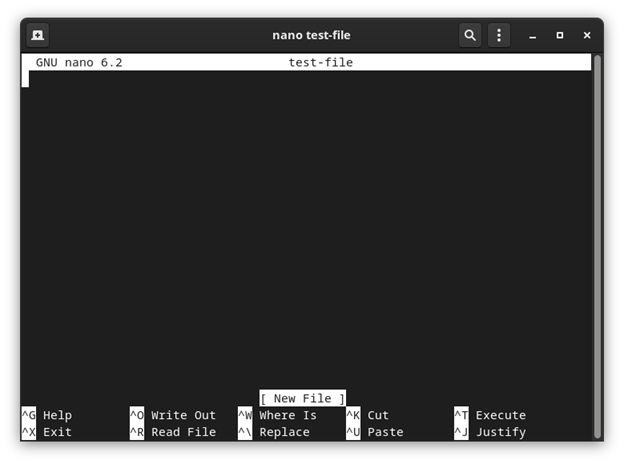This screenshot has width=624, height=464.
Task: Open the three-dot terminal menu
Action: tap(499, 35)
